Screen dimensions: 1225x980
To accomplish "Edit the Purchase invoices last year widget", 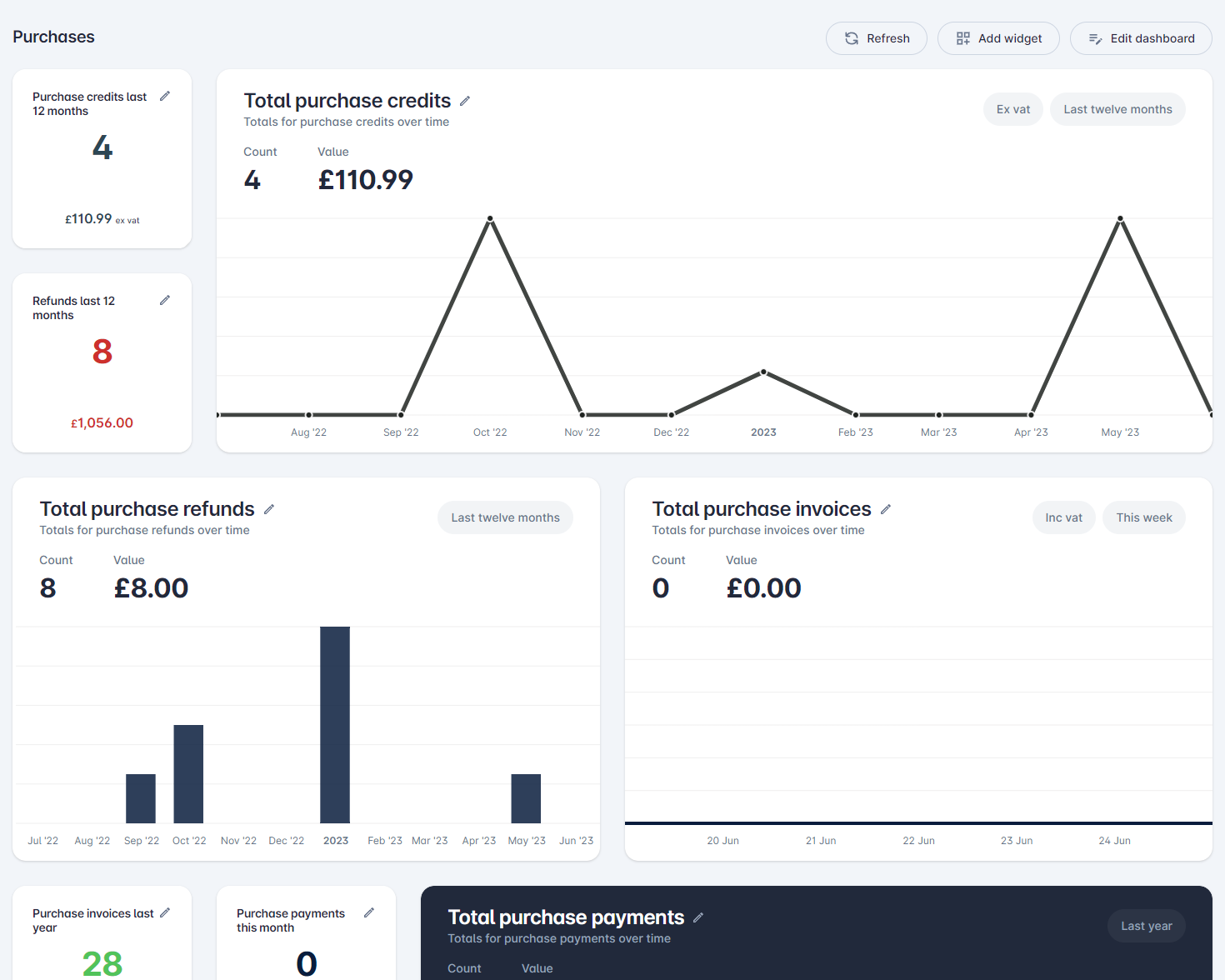I will tap(164, 912).
